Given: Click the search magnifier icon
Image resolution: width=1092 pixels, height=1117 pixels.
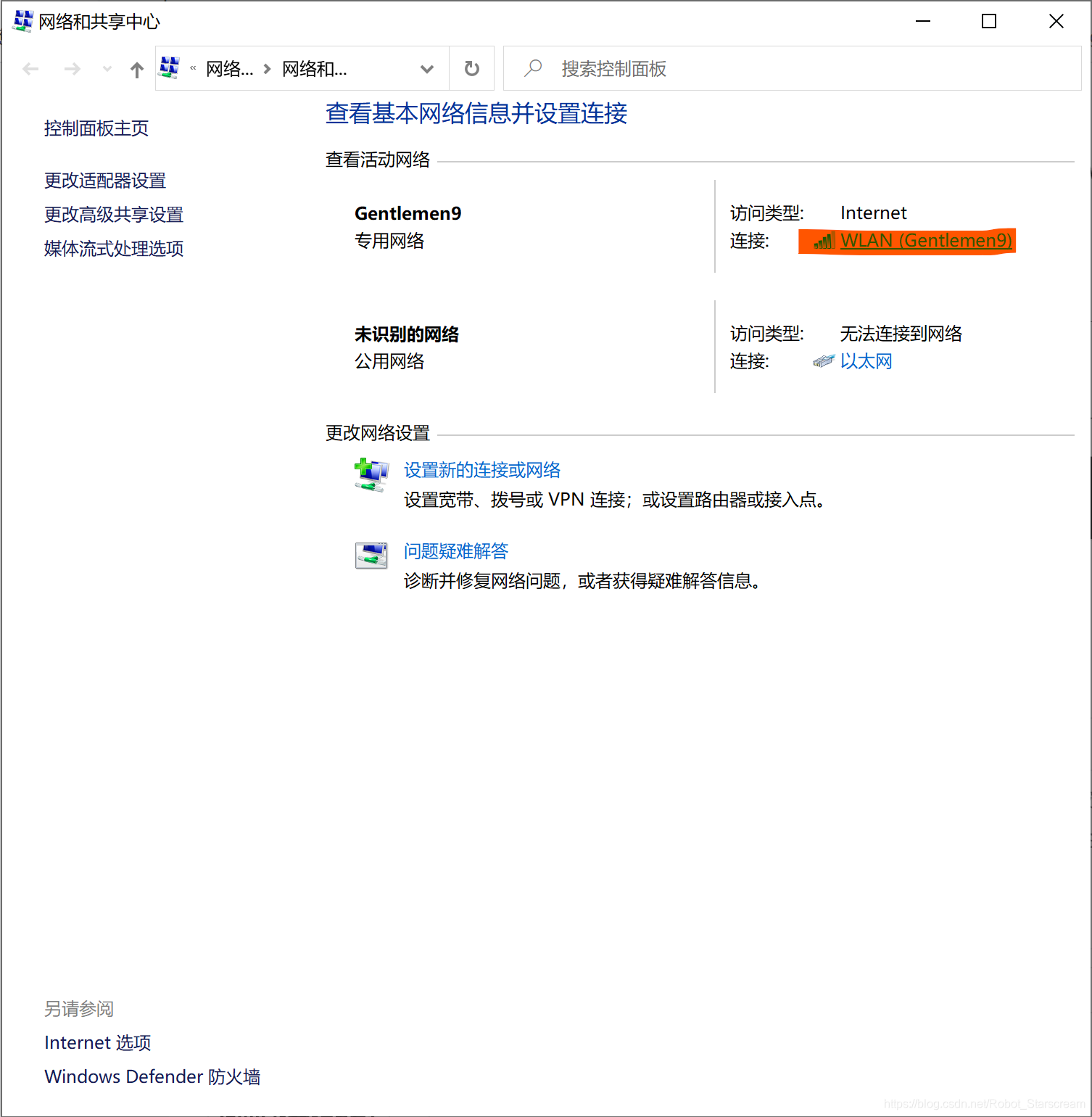Looking at the screenshot, I should [x=533, y=67].
